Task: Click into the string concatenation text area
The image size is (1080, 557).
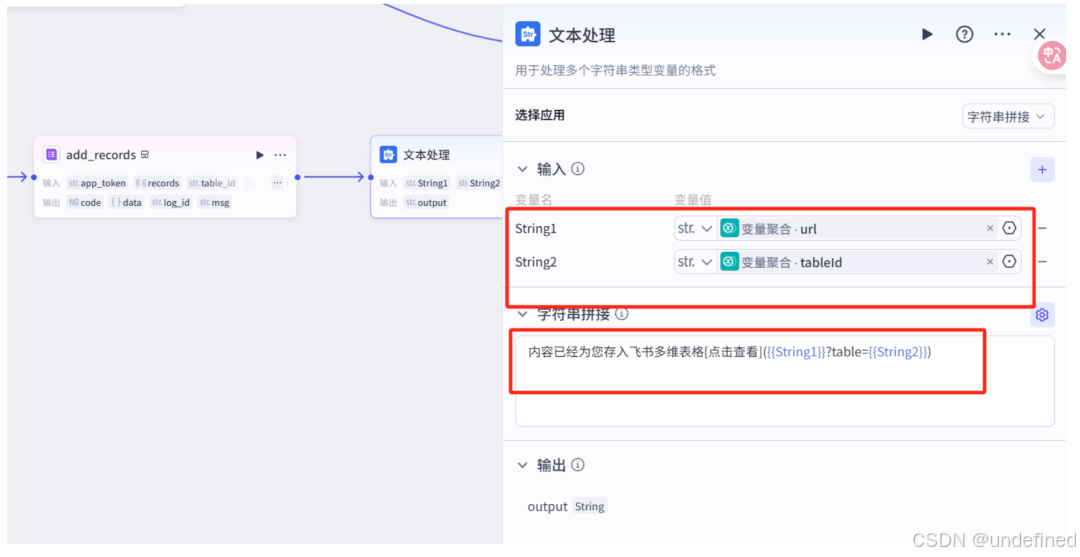Action: (785, 381)
